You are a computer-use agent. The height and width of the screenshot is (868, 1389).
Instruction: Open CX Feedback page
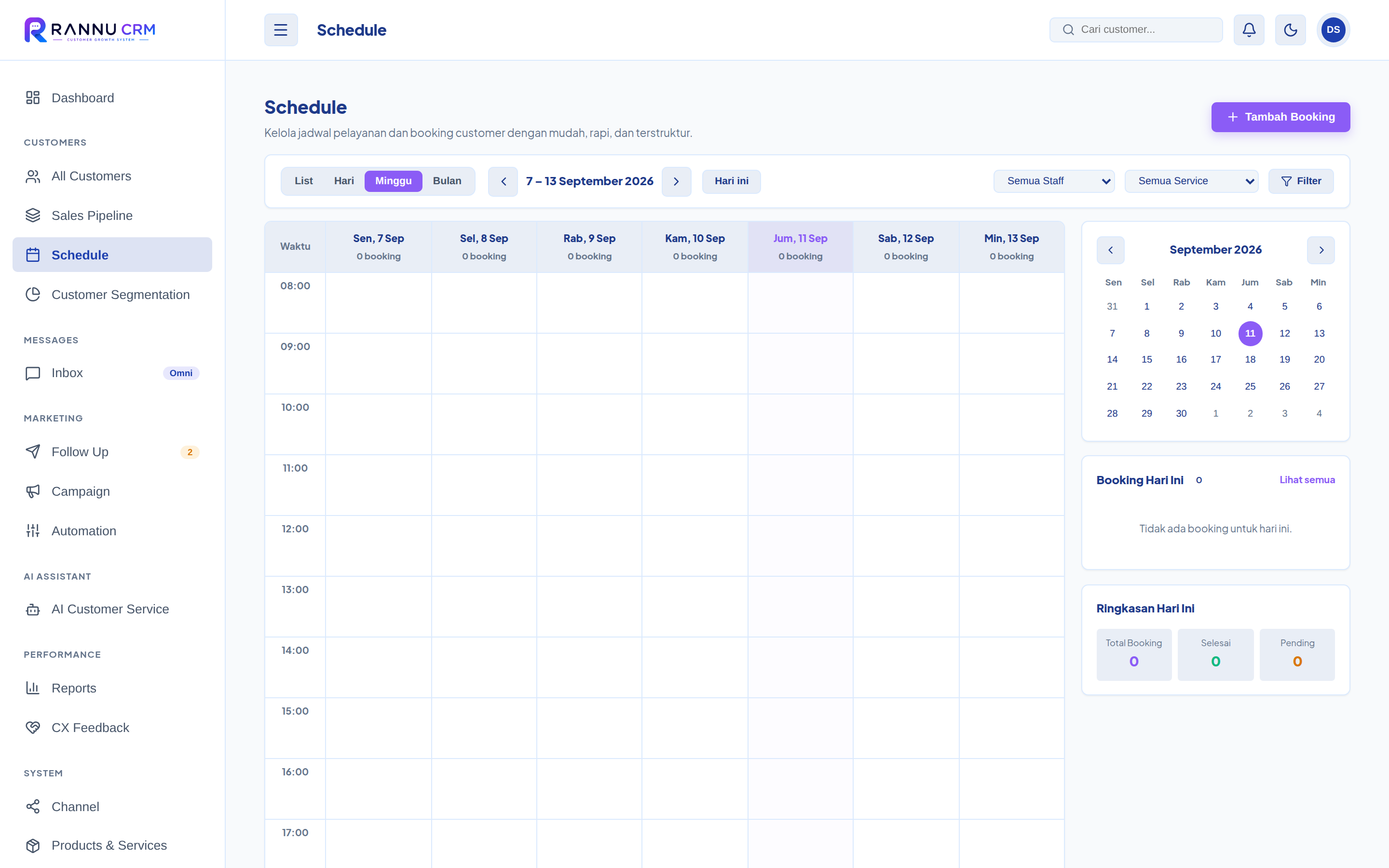[x=112, y=727]
